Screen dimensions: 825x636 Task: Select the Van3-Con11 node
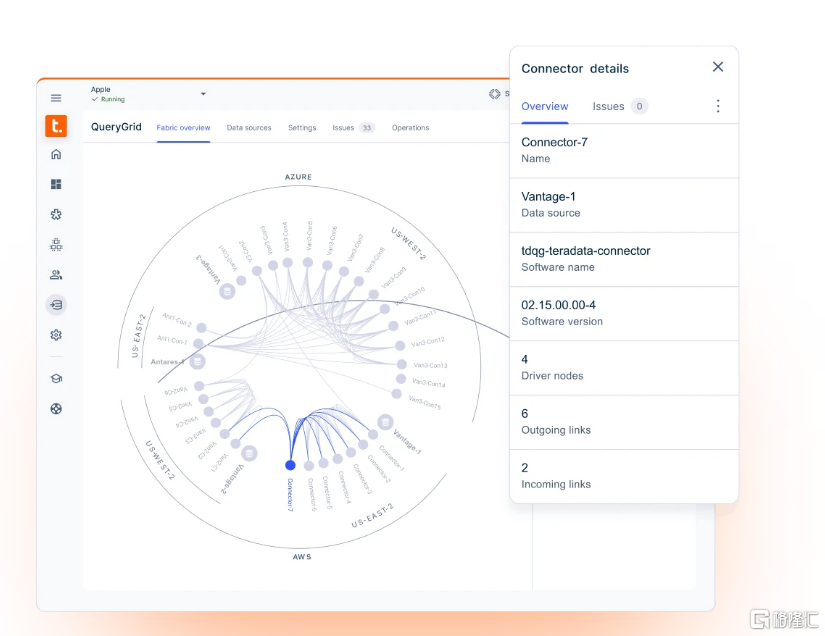(x=393, y=326)
